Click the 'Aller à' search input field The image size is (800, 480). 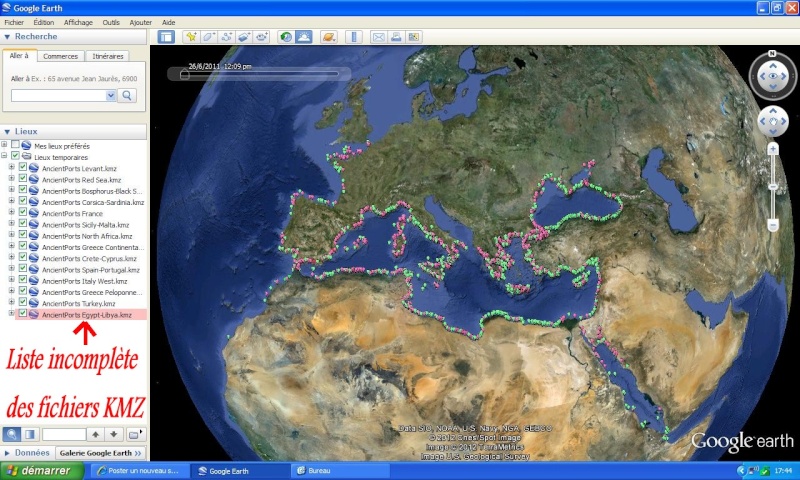pyautogui.click(x=59, y=95)
